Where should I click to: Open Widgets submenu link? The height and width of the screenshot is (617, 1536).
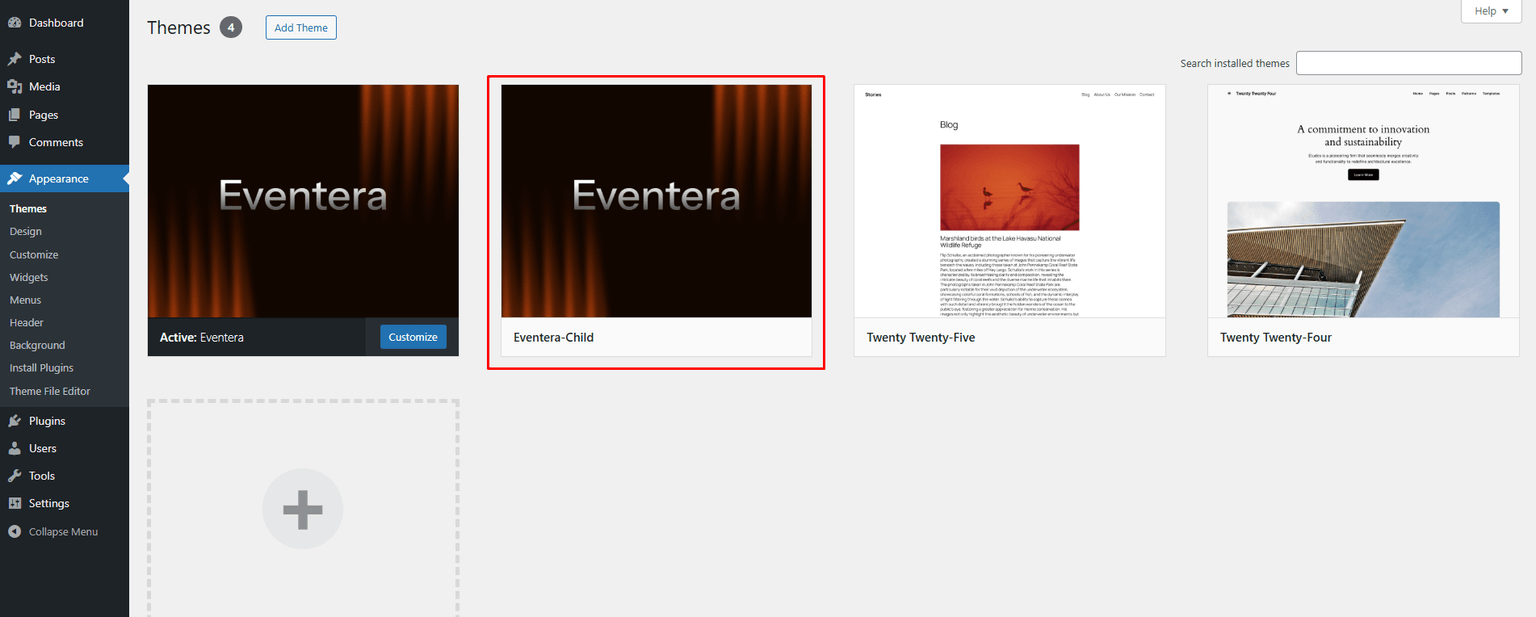point(29,277)
